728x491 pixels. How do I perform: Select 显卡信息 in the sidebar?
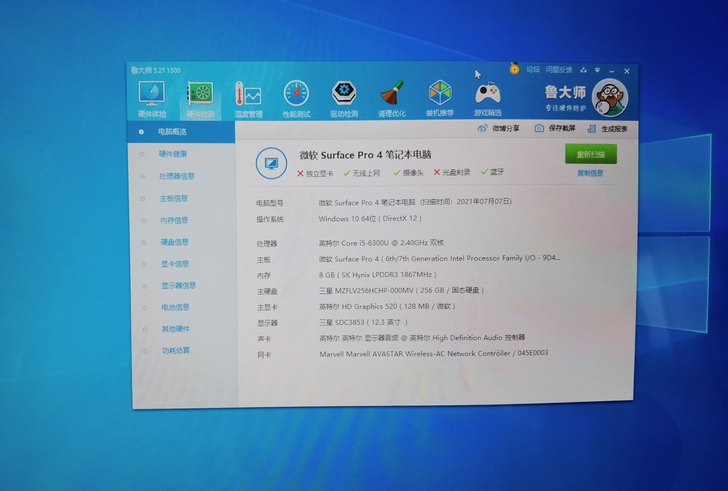[175, 264]
